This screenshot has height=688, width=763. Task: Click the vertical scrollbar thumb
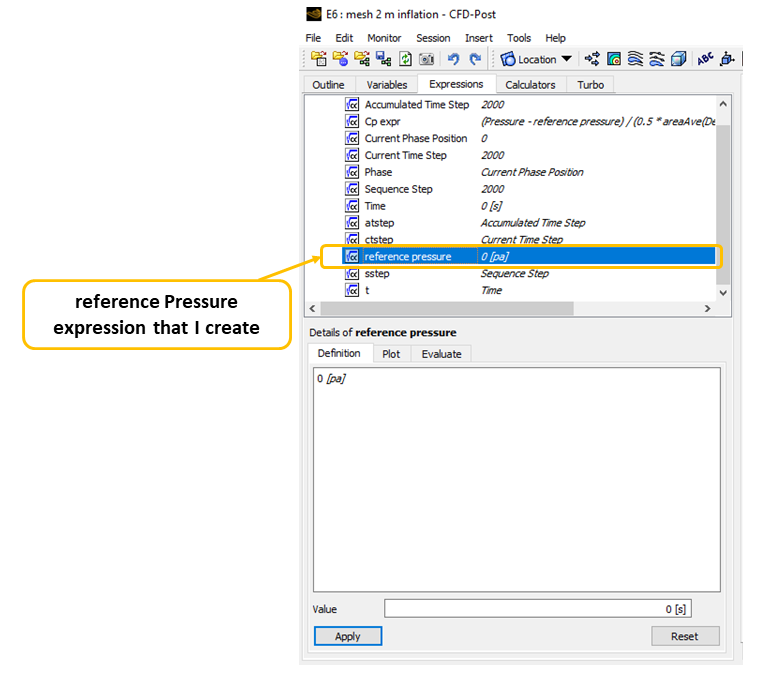click(x=723, y=204)
